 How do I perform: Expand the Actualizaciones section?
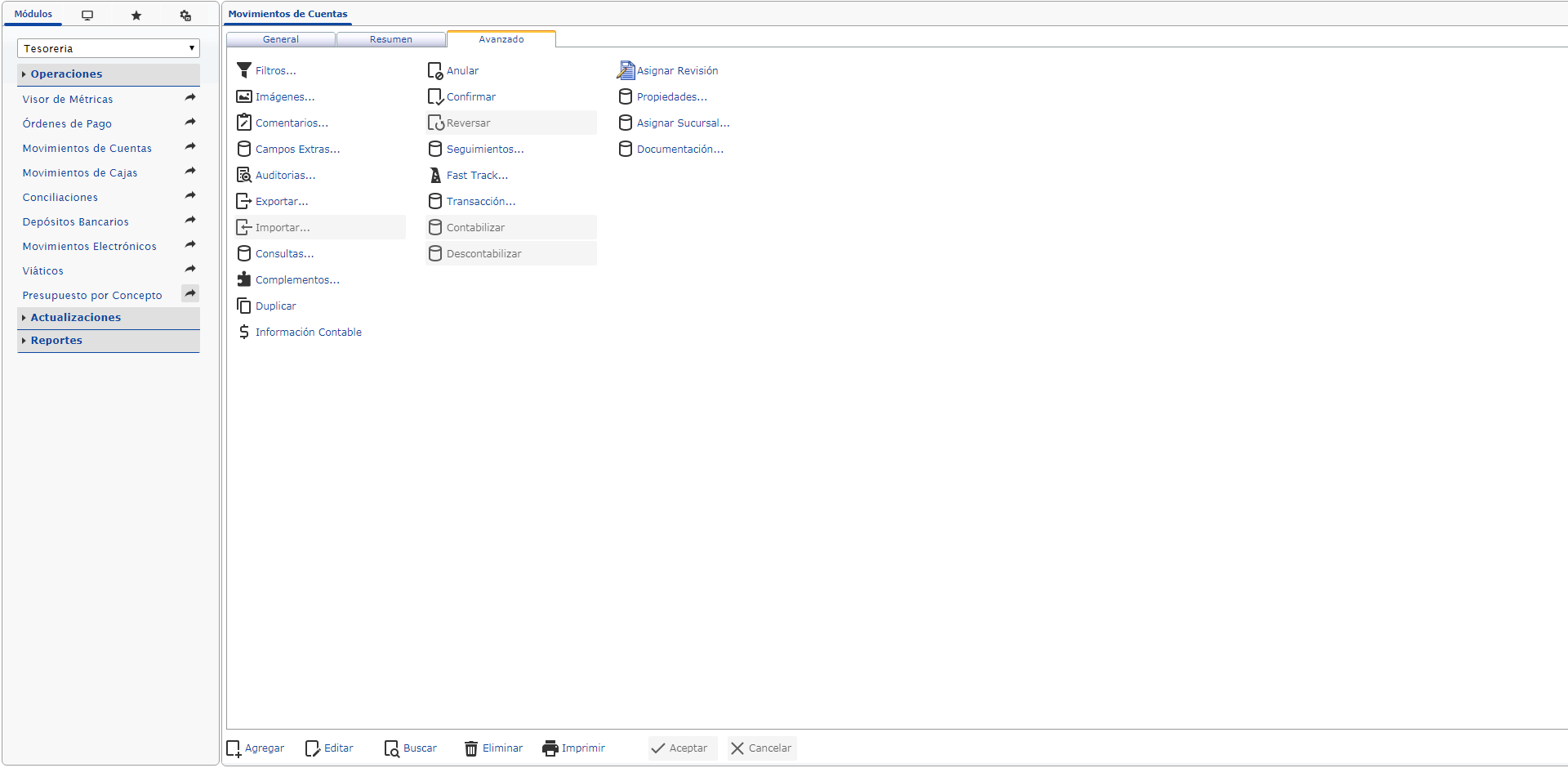coord(75,318)
